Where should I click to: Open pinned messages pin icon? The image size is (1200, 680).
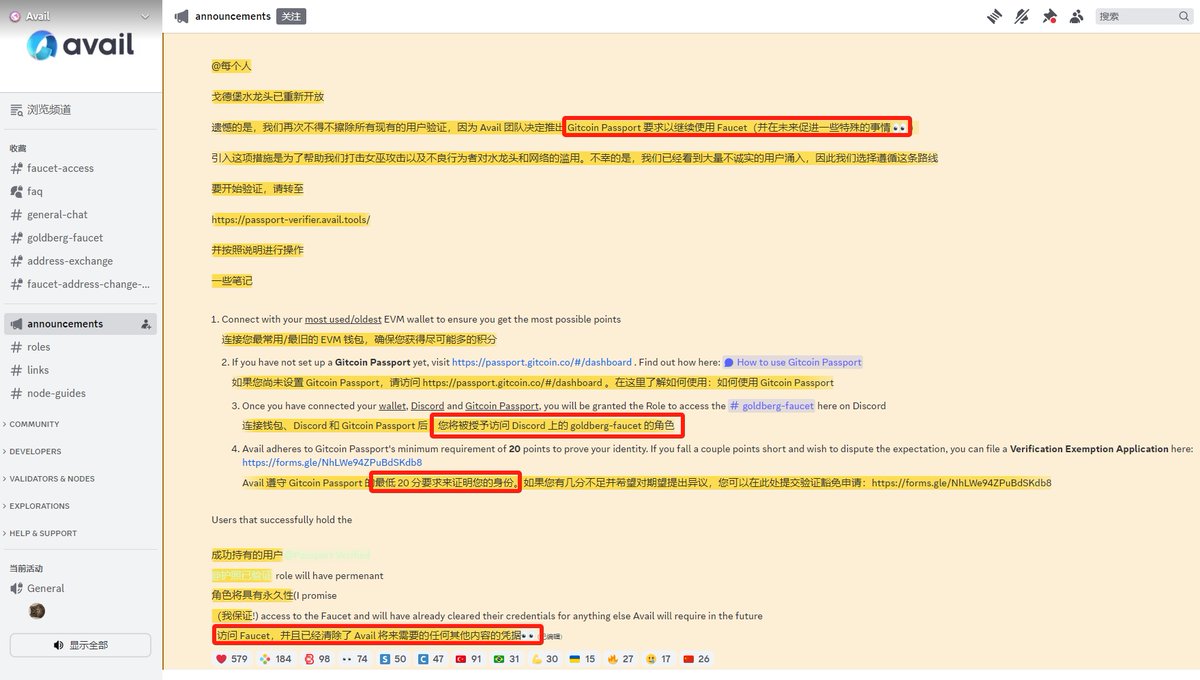1049,16
